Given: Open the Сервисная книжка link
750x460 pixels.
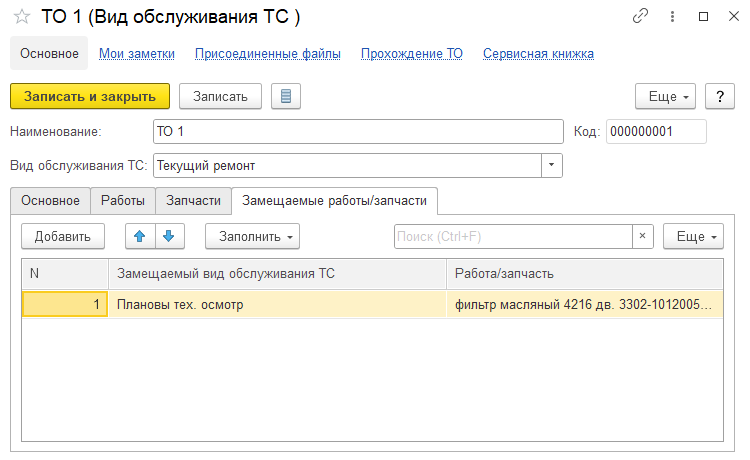Looking at the screenshot, I should coord(538,54).
